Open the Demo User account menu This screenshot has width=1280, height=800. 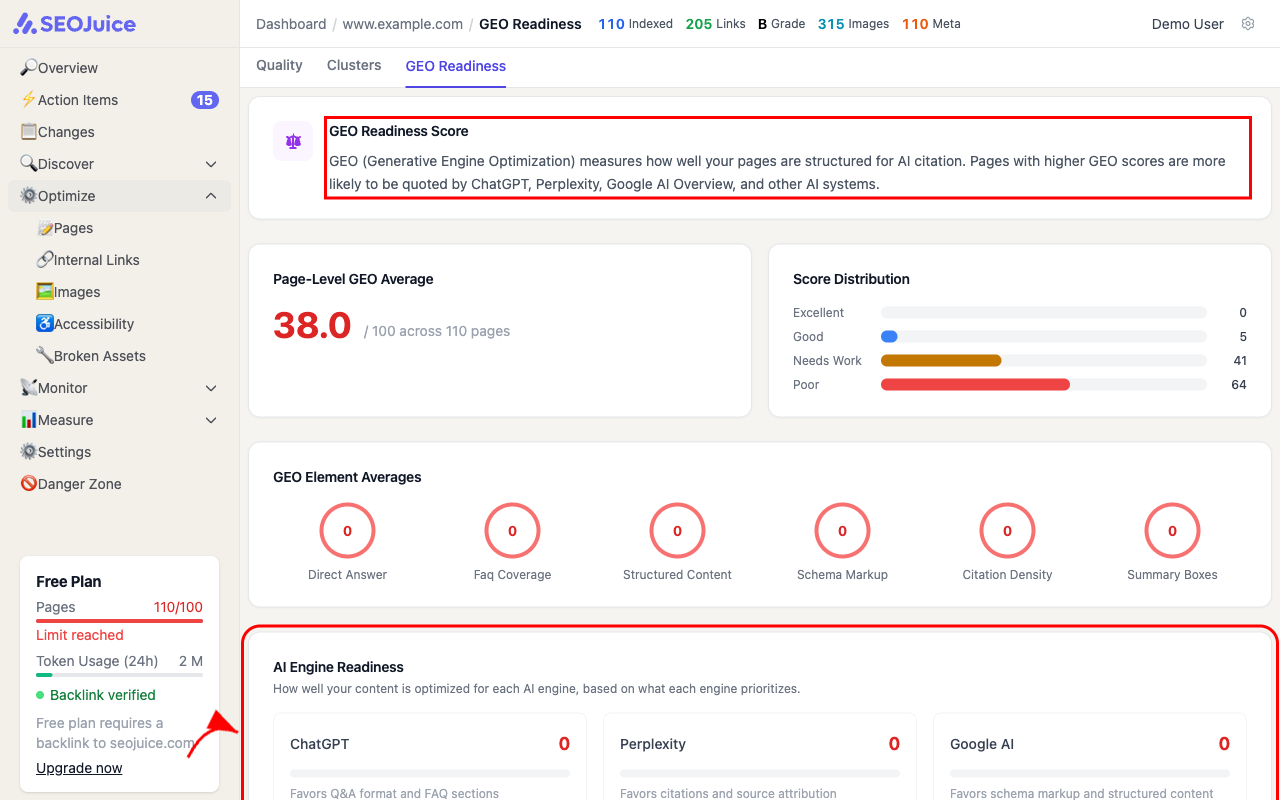[1188, 24]
